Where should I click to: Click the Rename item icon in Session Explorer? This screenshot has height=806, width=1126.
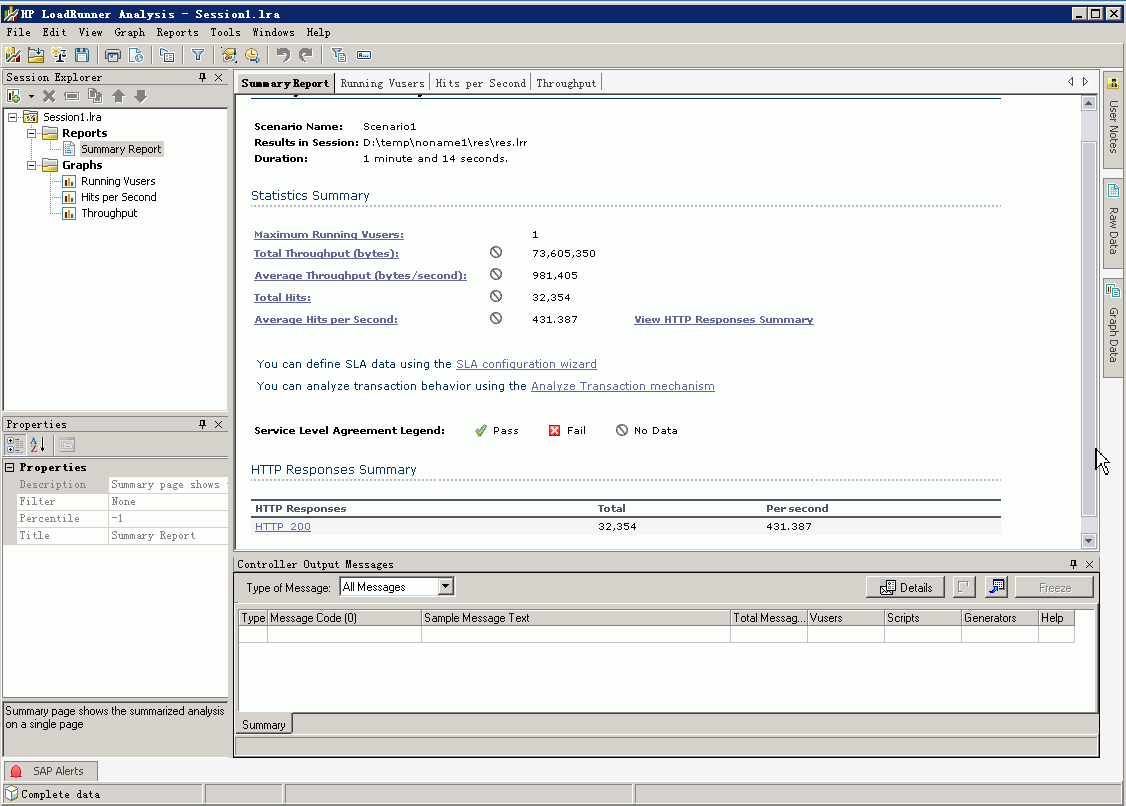(72, 96)
